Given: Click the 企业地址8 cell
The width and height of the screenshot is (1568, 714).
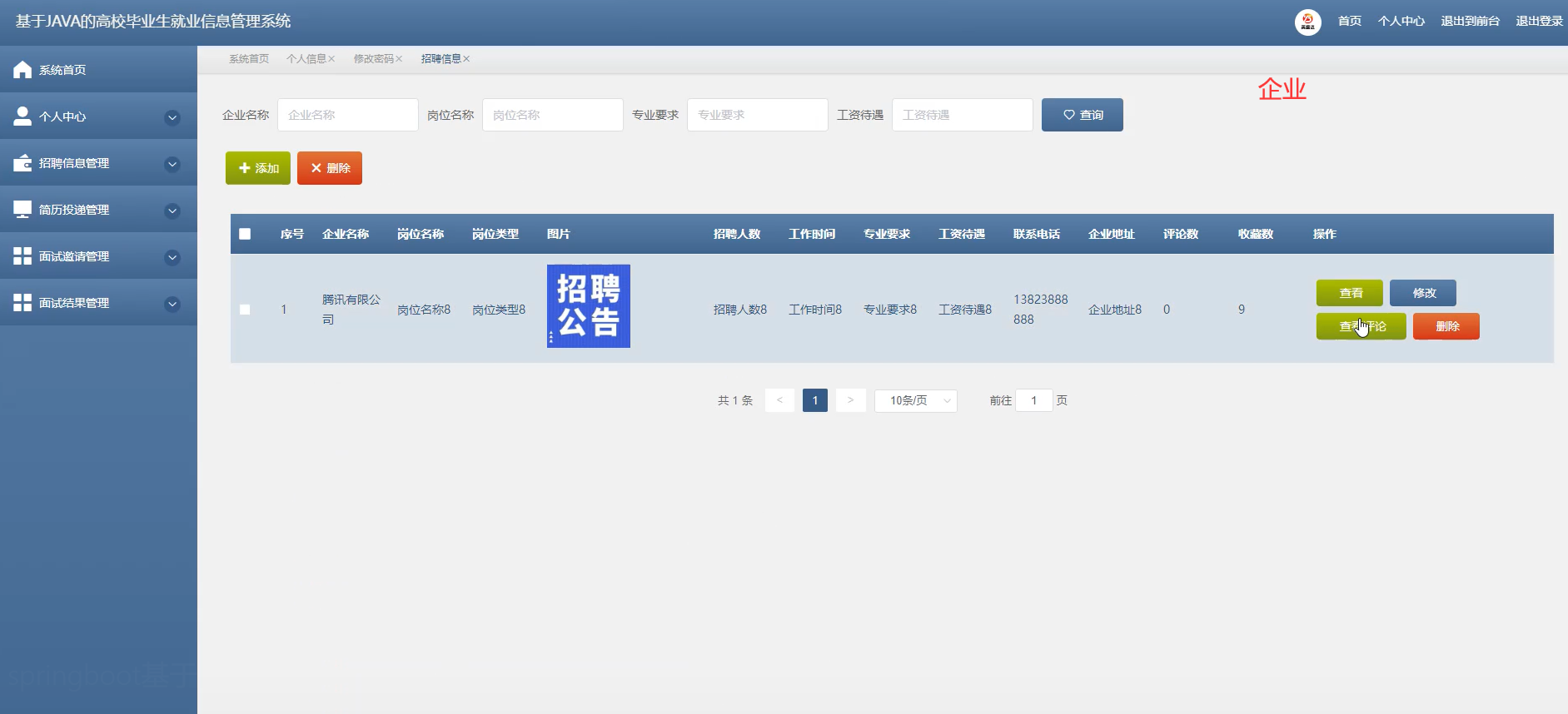Looking at the screenshot, I should coord(1115,310).
